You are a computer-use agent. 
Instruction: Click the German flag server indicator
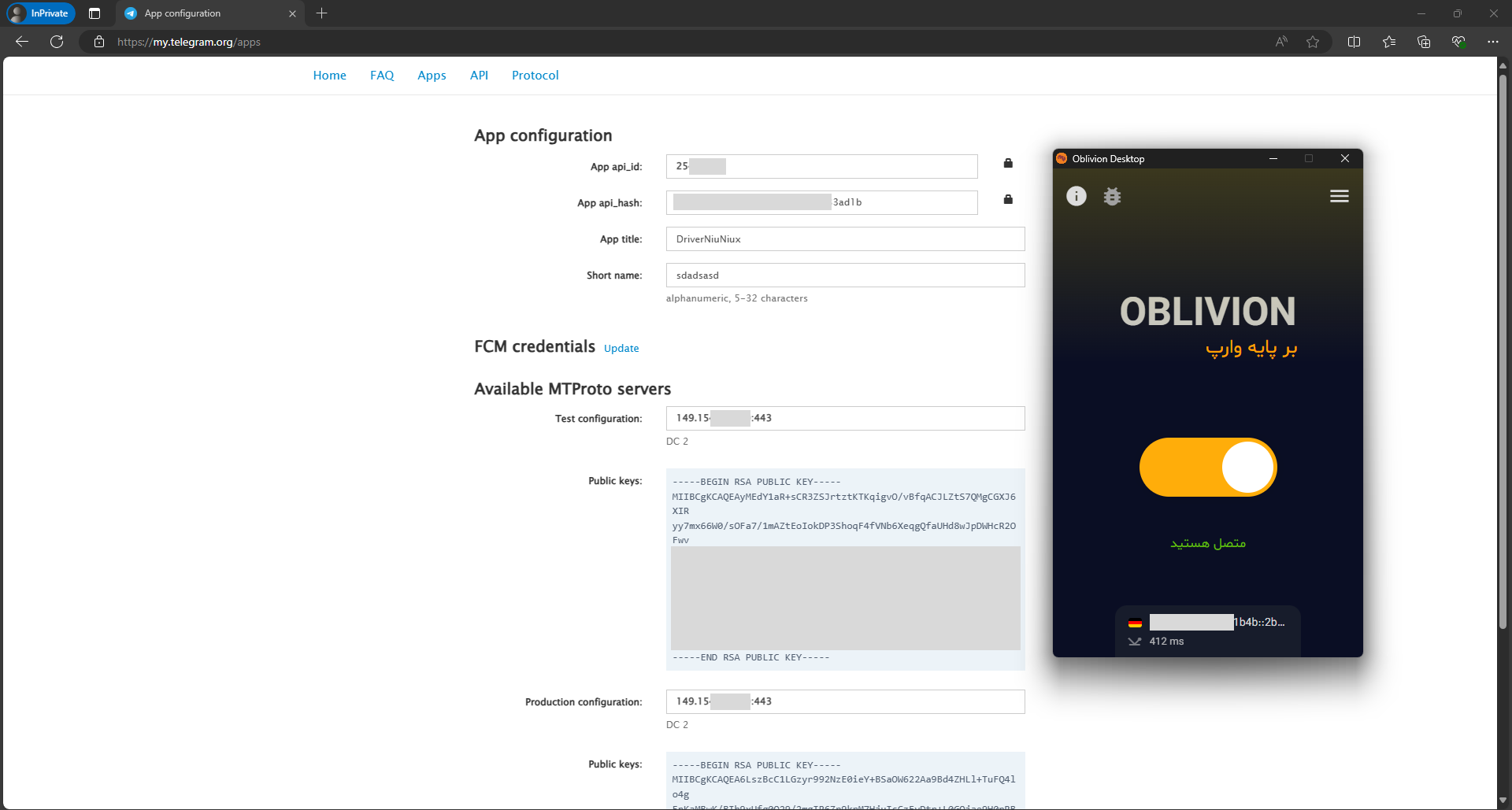[1135, 623]
